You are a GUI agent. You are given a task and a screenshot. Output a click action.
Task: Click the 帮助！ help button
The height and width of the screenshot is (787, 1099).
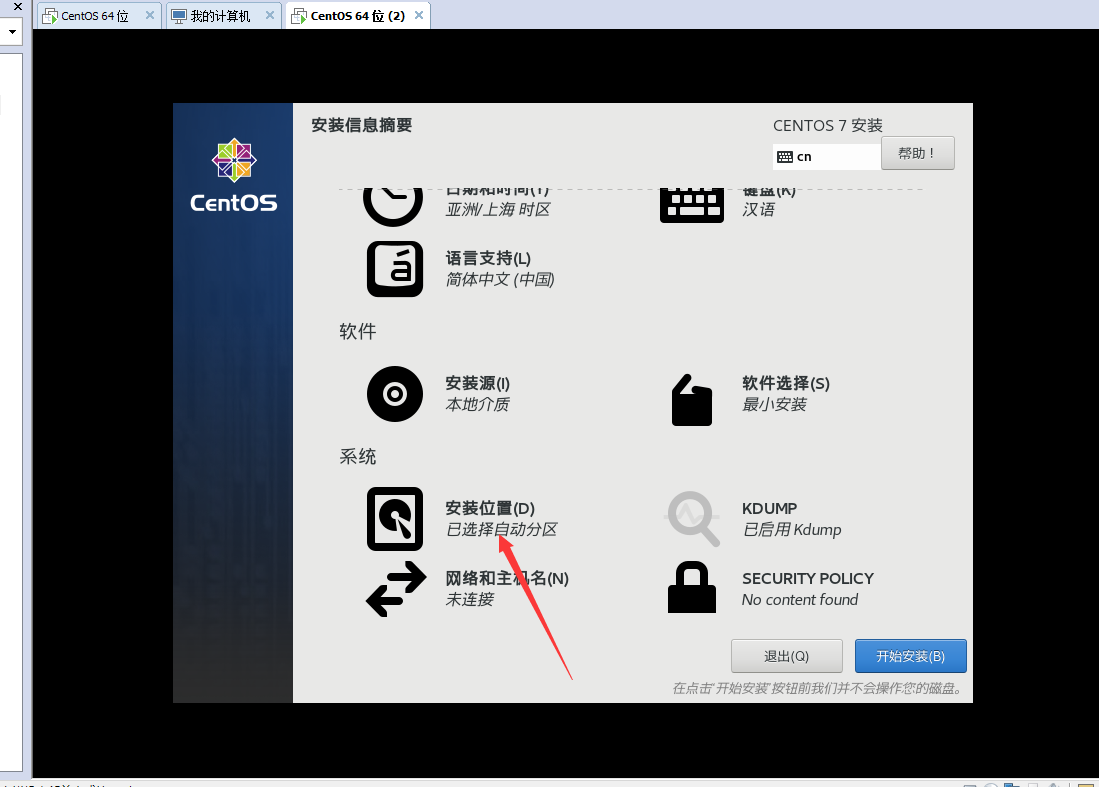[917, 153]
